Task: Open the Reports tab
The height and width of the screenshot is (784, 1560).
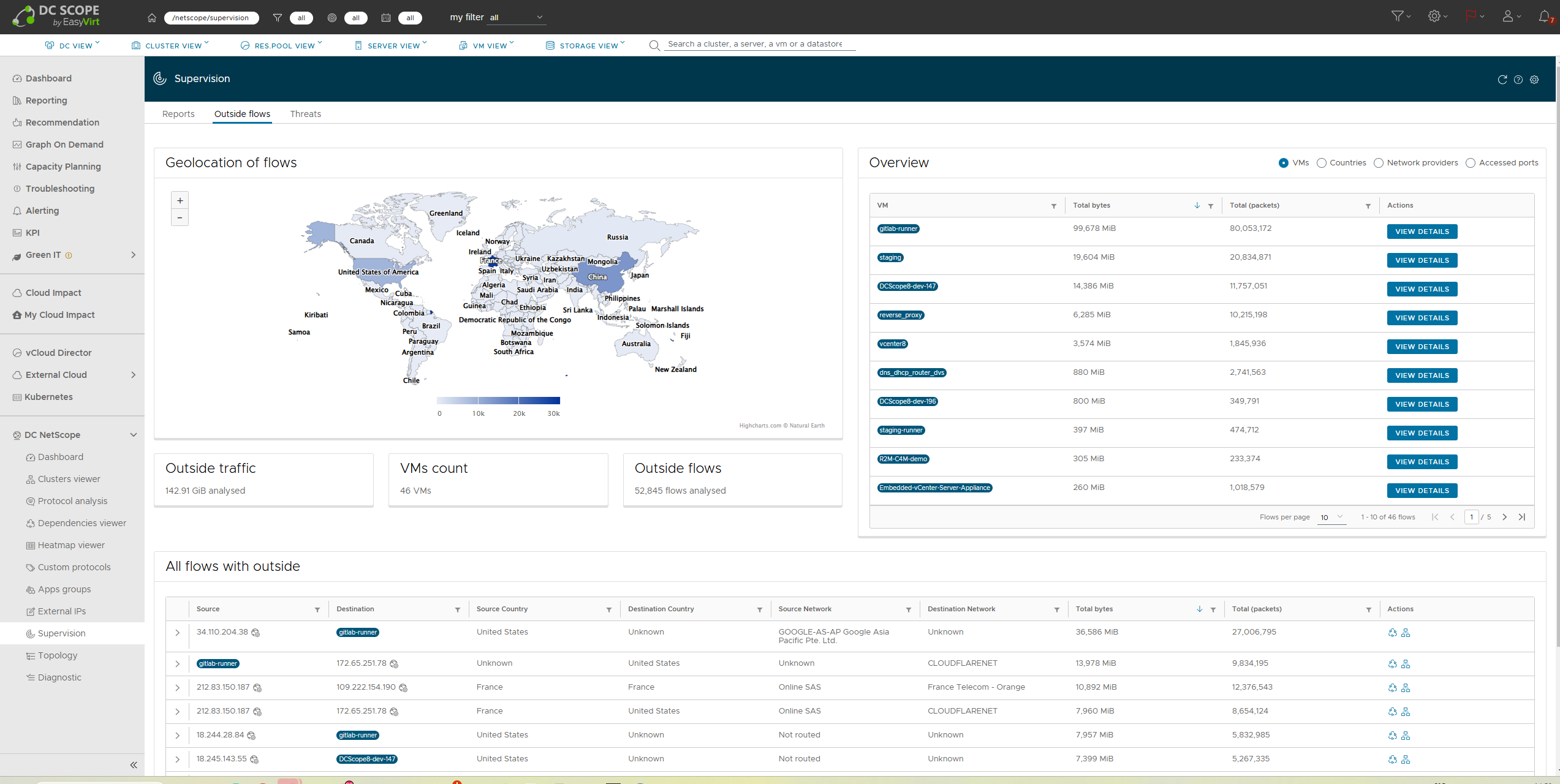Action: coord(178,114)
